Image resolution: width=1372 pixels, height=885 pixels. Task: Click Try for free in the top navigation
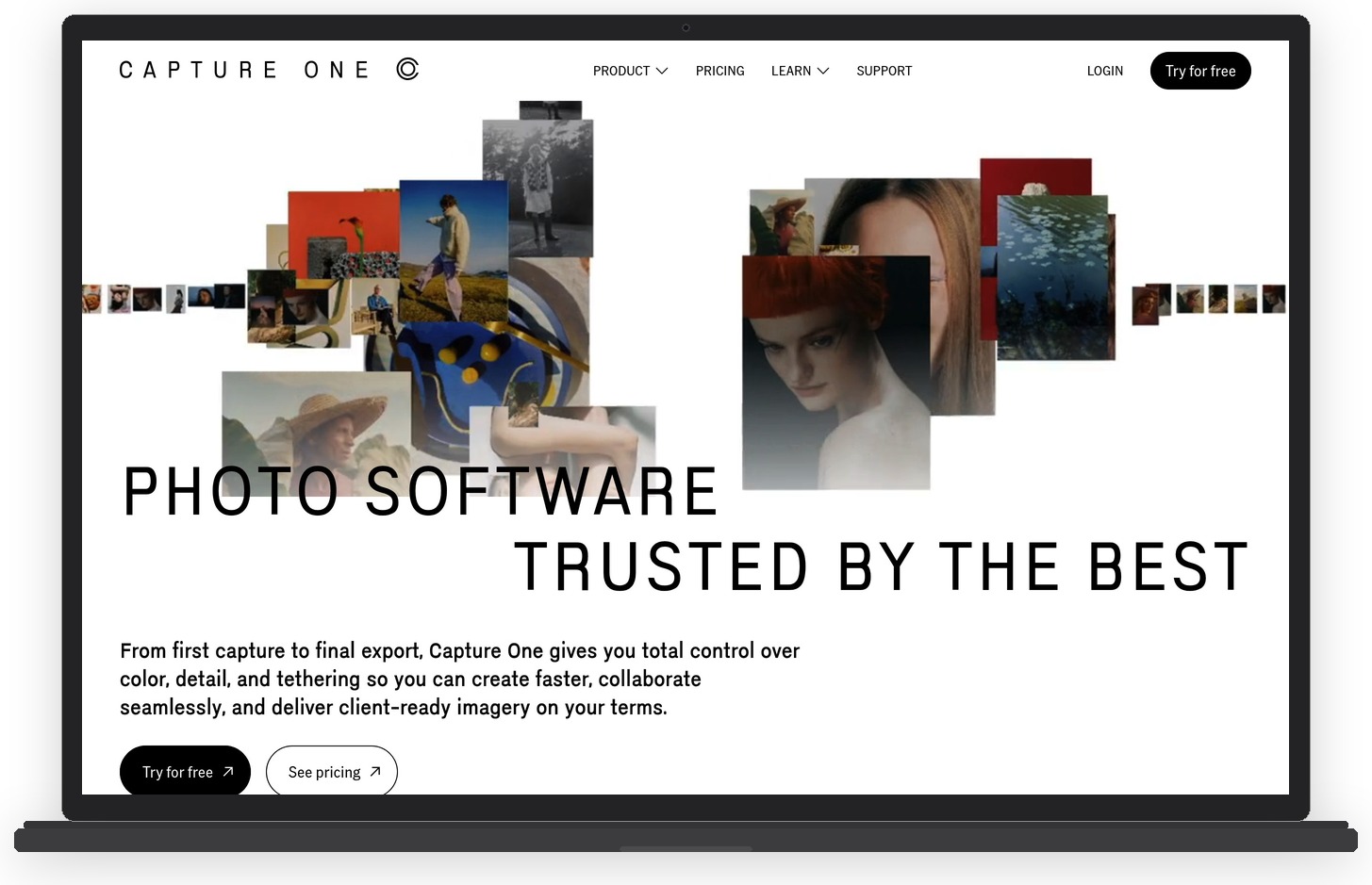click(x=1200, y=71)
